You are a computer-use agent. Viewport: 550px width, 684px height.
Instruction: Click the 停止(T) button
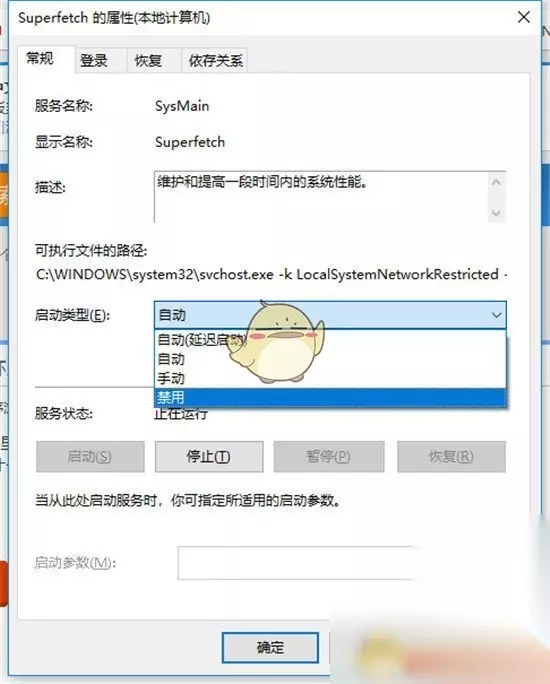pos(209,457)
